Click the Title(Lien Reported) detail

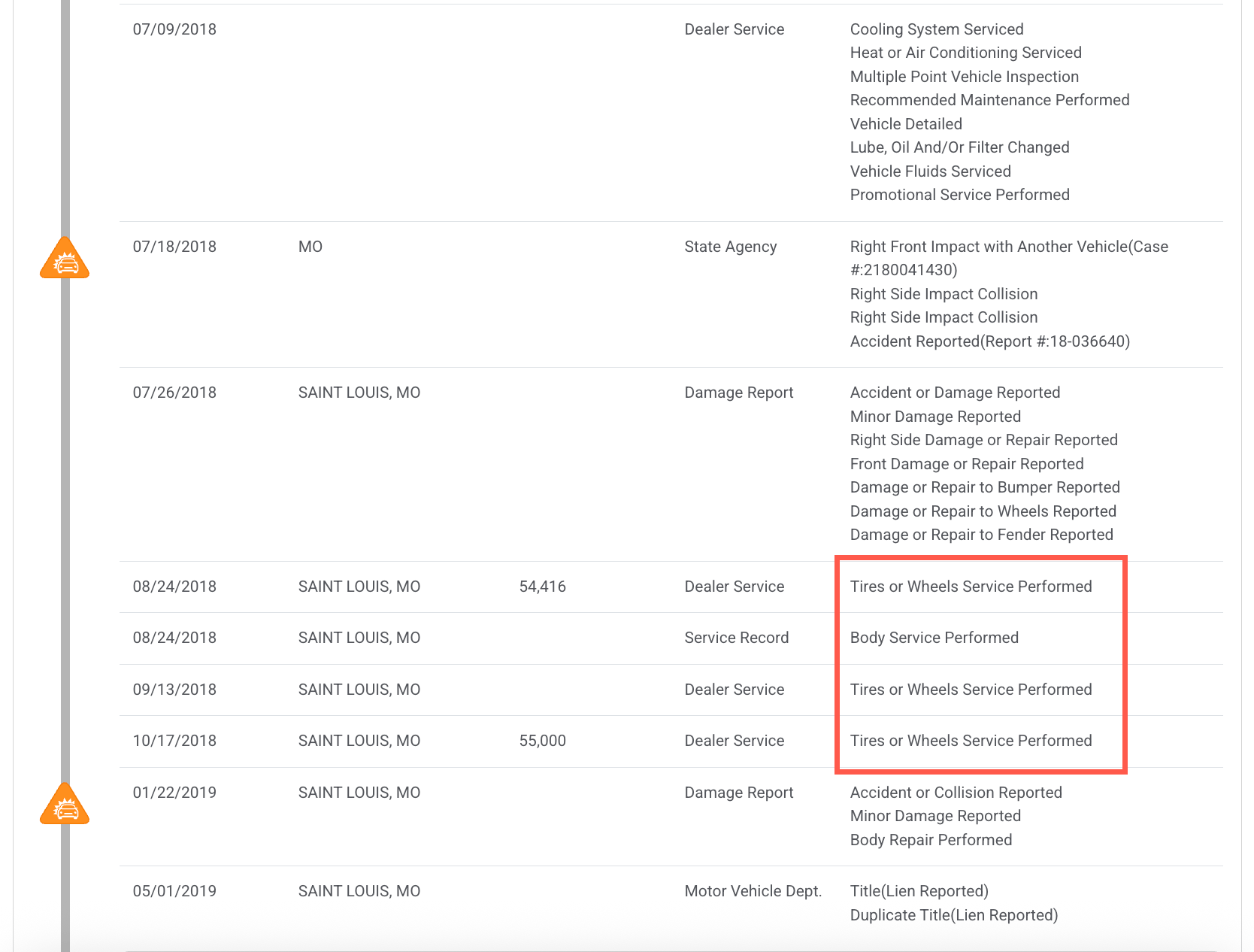[919, 891]
